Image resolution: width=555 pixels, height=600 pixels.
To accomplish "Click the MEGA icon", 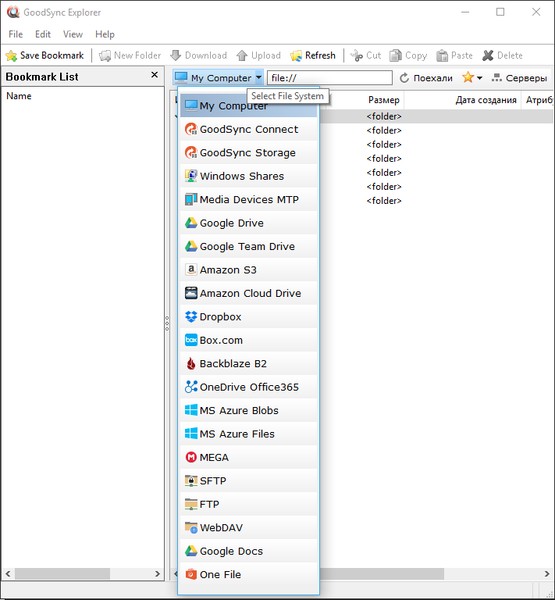I will tap(191, 457).
